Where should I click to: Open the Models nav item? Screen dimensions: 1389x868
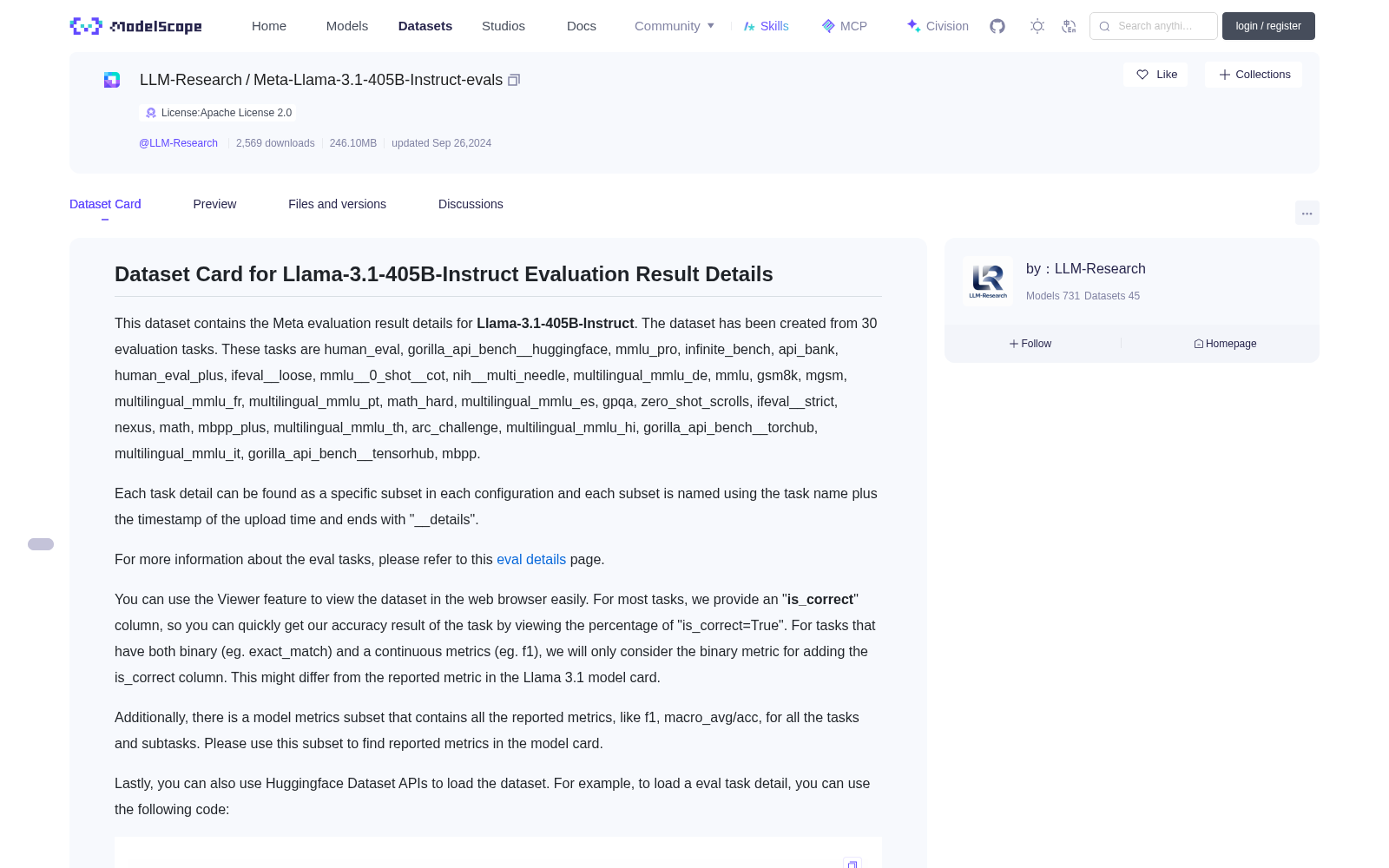[347, 26]
